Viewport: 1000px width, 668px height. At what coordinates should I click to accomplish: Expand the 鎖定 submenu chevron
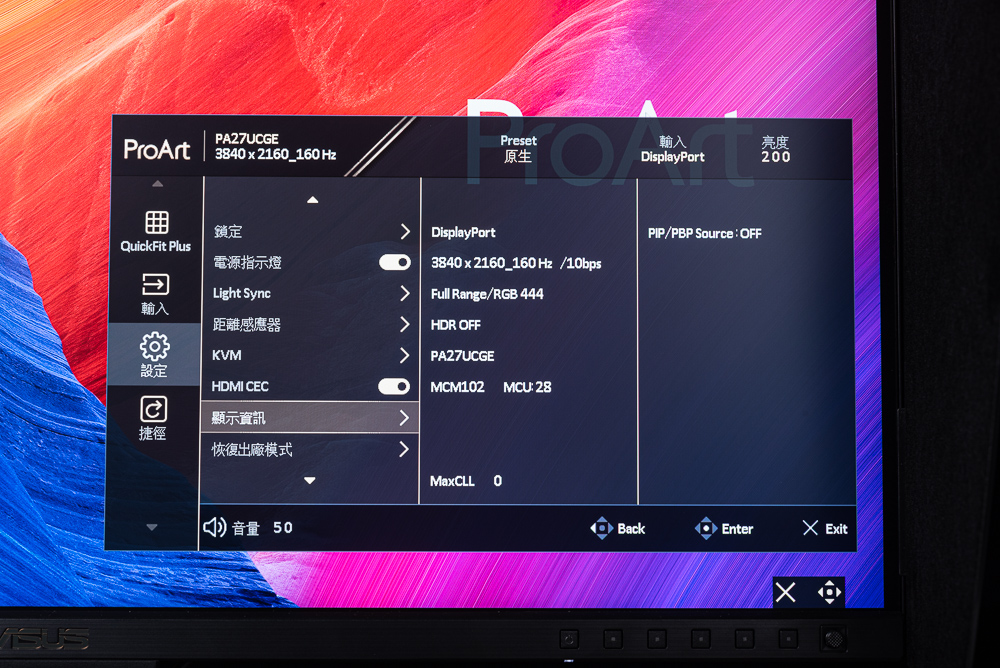pyautogui.click(x=405, y=231)
